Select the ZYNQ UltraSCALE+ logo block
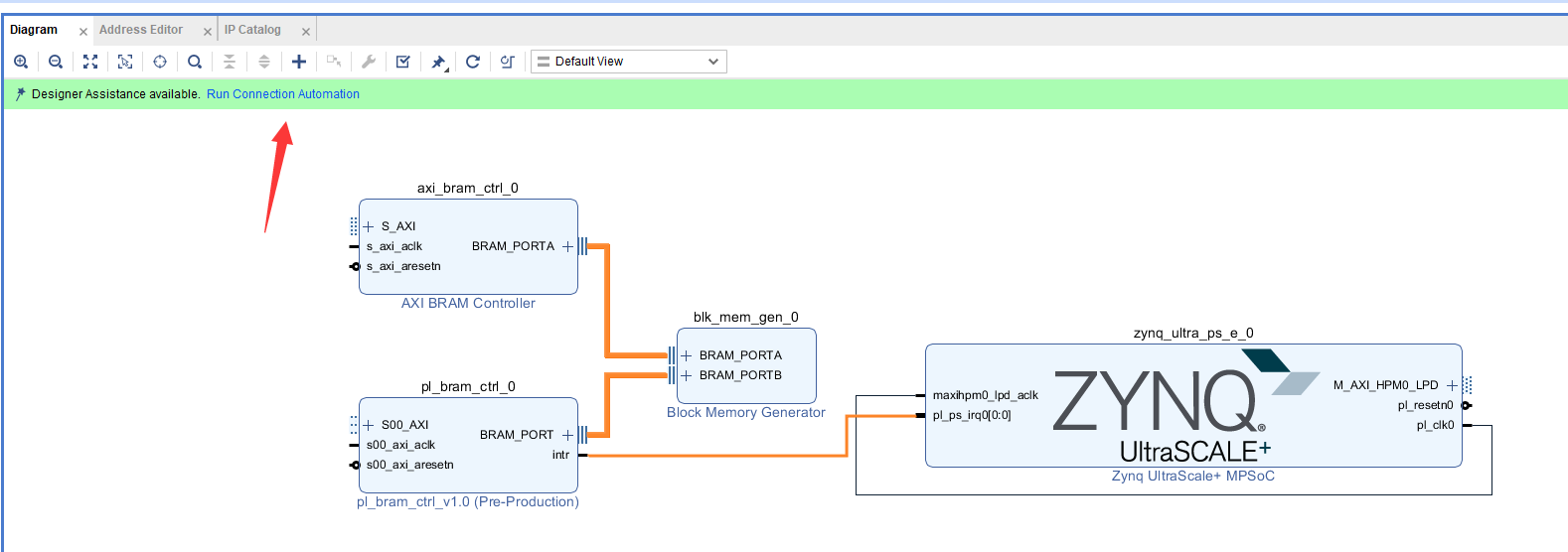This screenshot has height=552, width=1568. coord(1185,407)
